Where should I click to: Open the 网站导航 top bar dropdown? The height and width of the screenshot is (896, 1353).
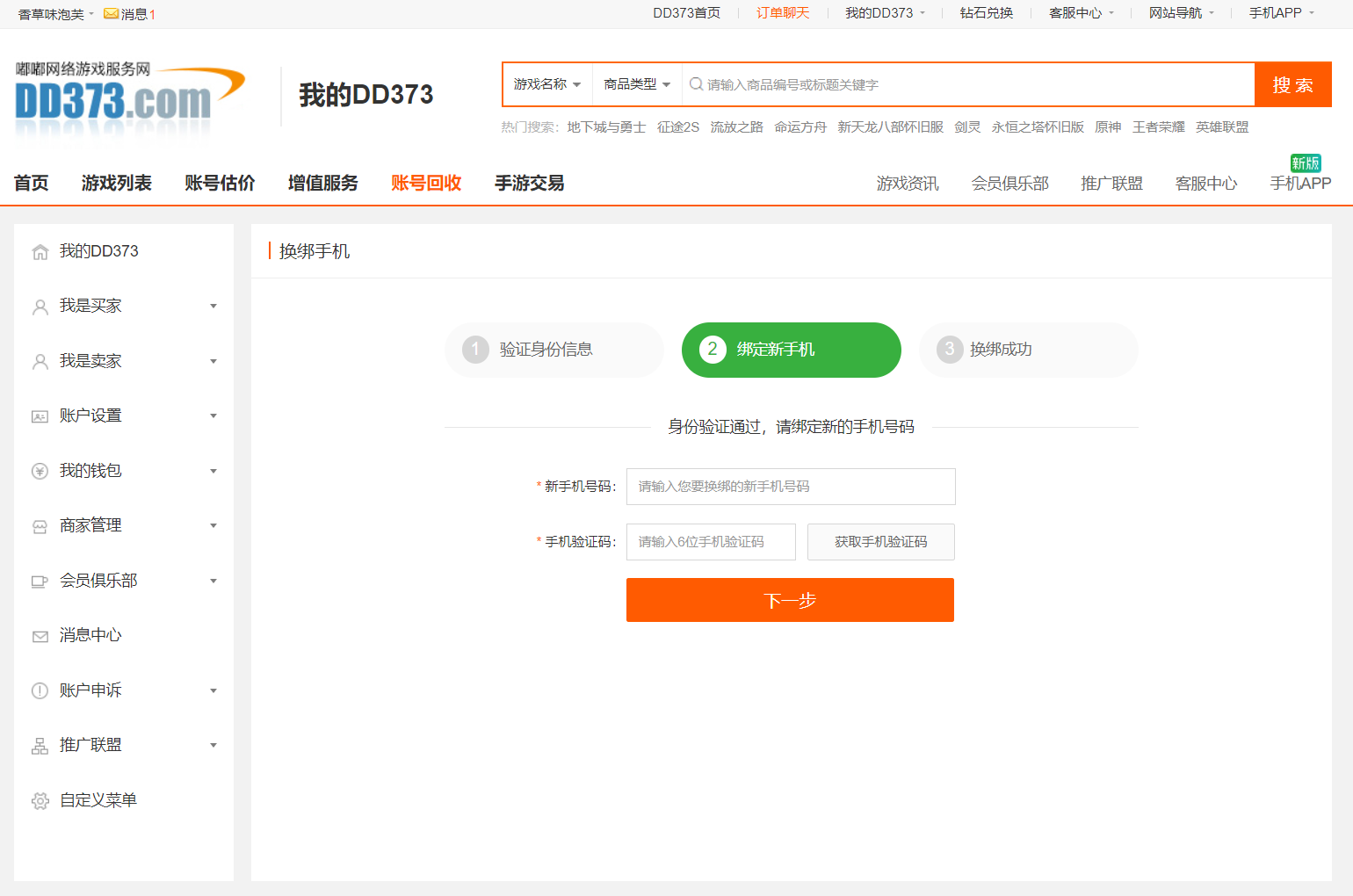[x=1182, y=13]
